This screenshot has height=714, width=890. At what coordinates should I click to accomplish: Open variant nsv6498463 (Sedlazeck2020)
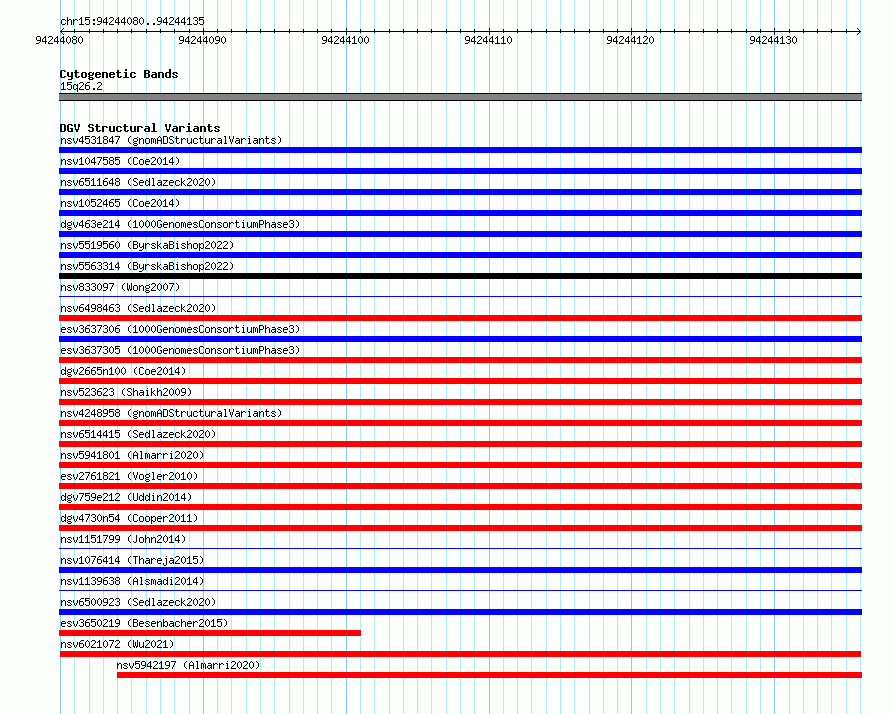[138, 308]
